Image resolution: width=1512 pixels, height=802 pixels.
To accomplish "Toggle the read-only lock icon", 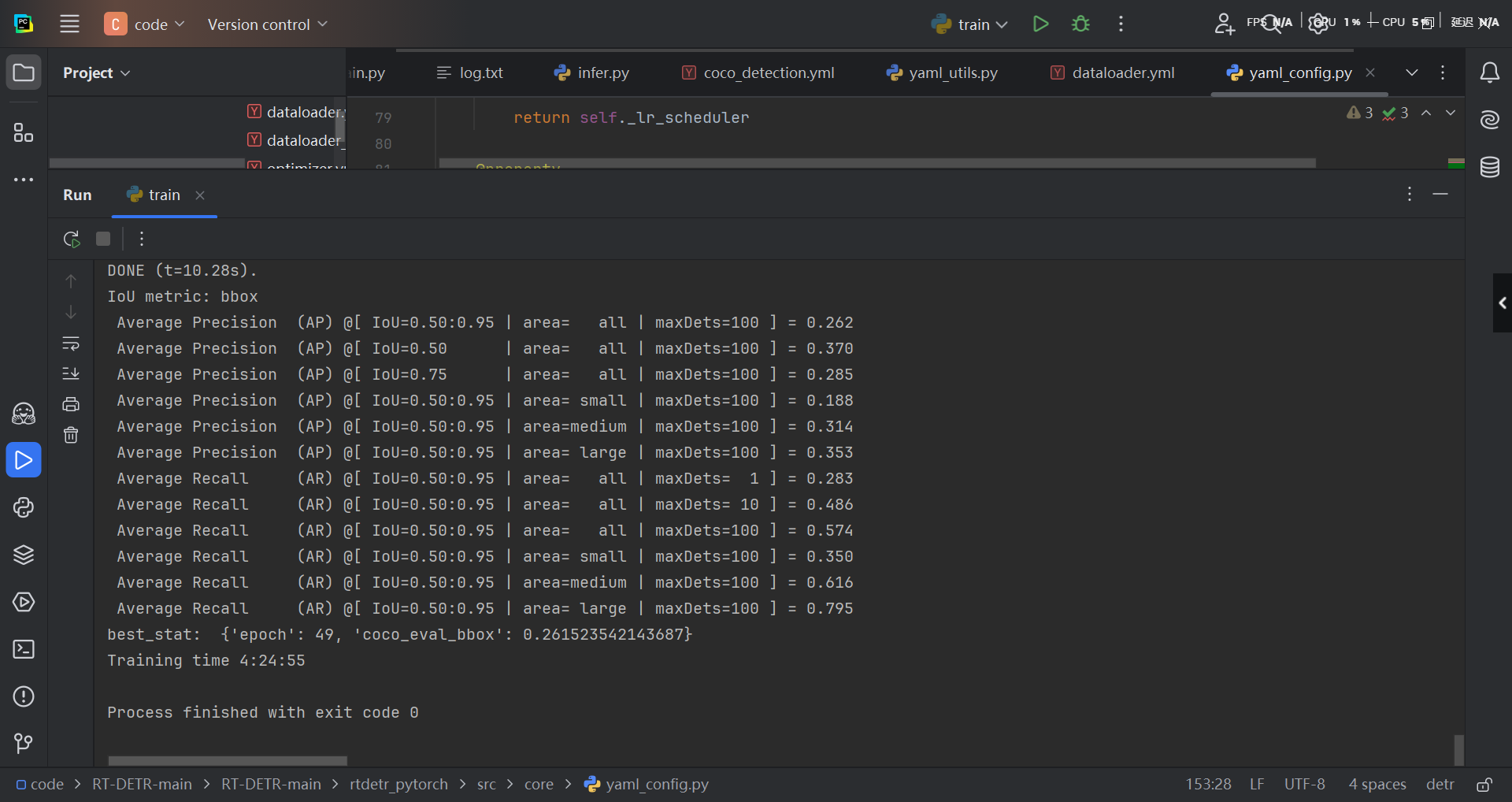I will [1484, 784].
